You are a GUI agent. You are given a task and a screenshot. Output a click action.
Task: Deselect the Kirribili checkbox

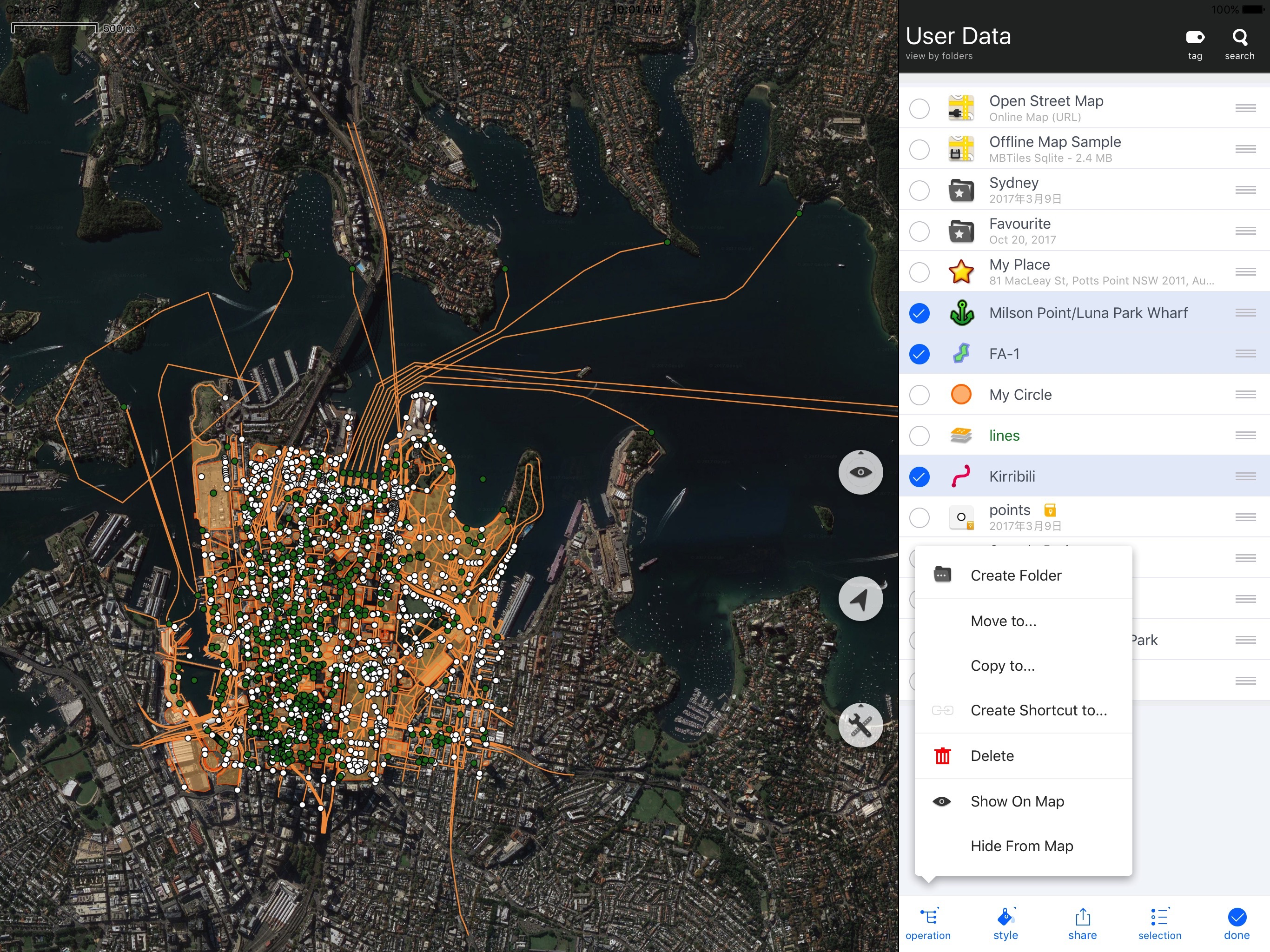[919, 476]
